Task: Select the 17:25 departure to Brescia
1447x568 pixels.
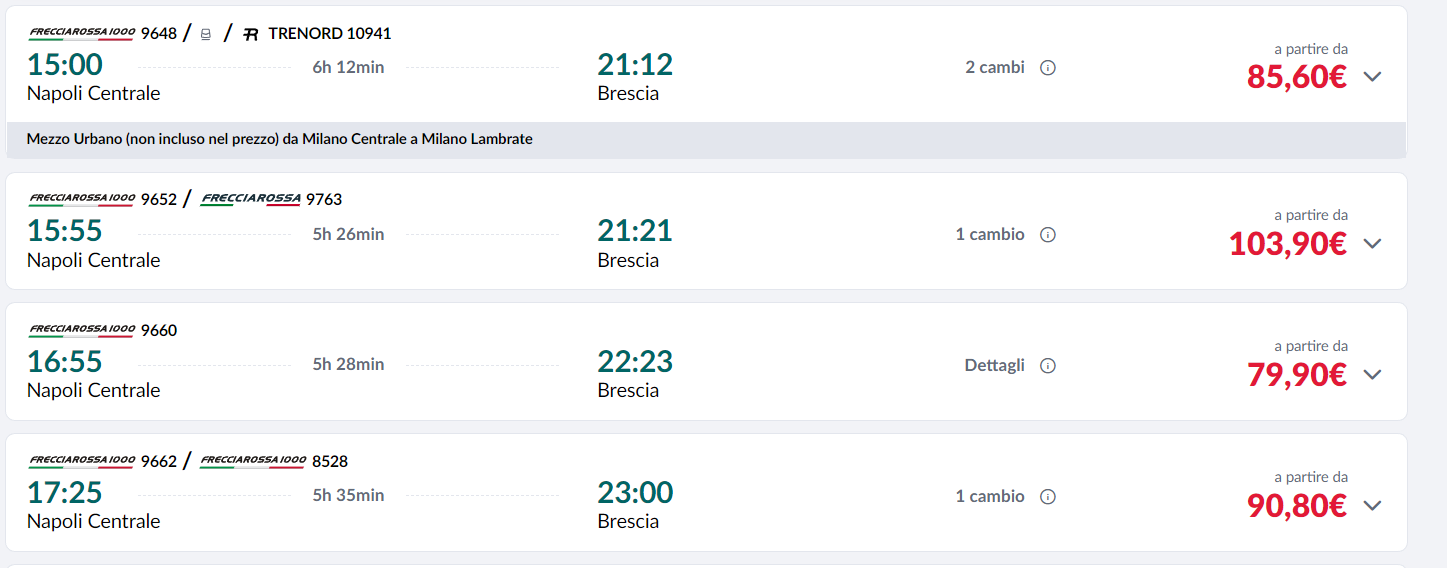Action: [65, 493]
